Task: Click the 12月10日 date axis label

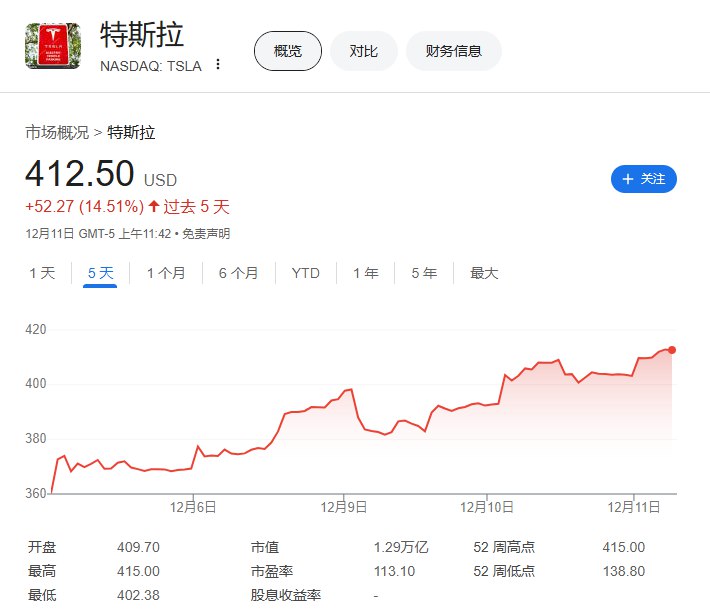Action: [x=487, y=507]
